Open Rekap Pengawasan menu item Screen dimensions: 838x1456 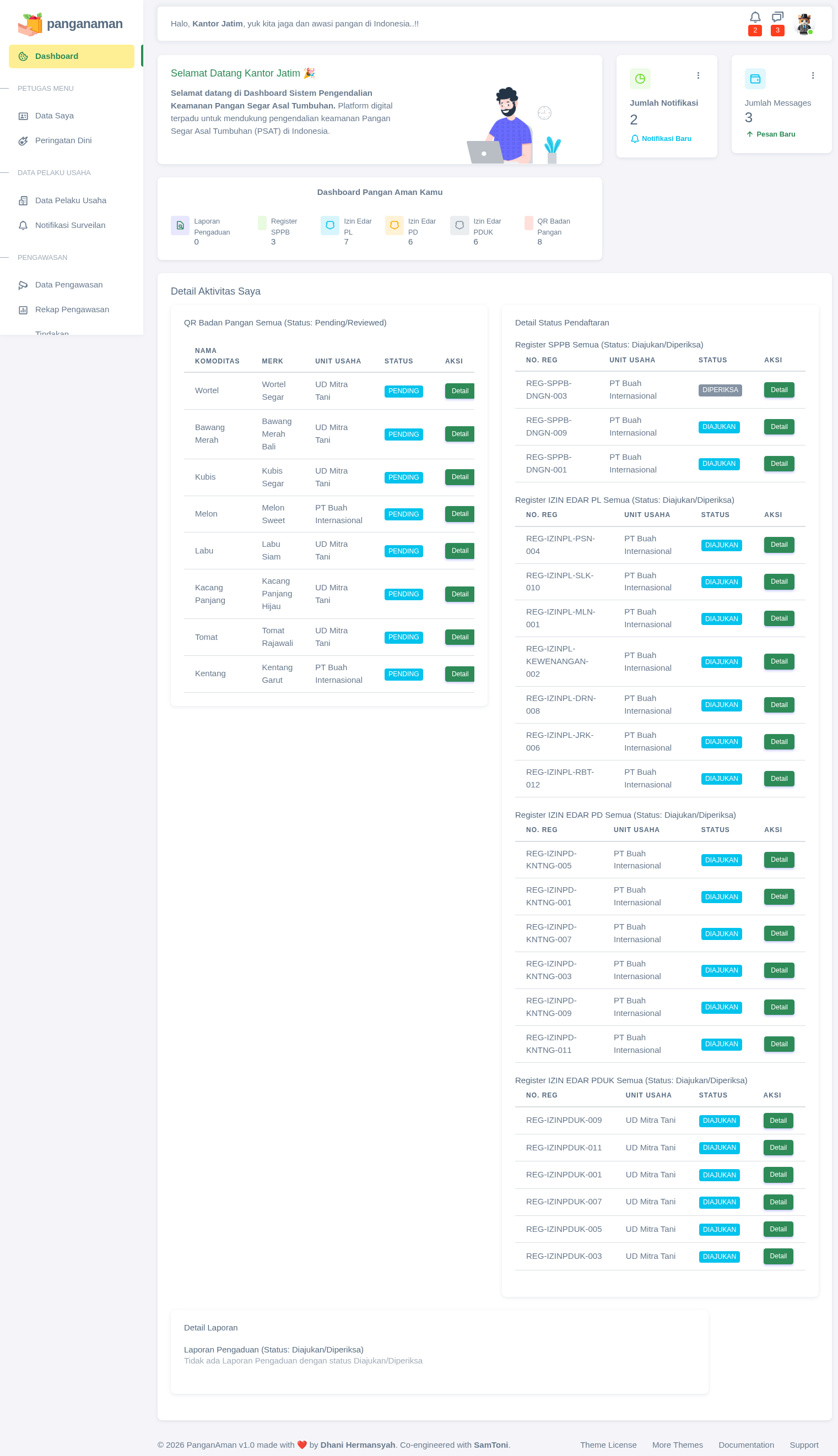(x=72, y=309)
